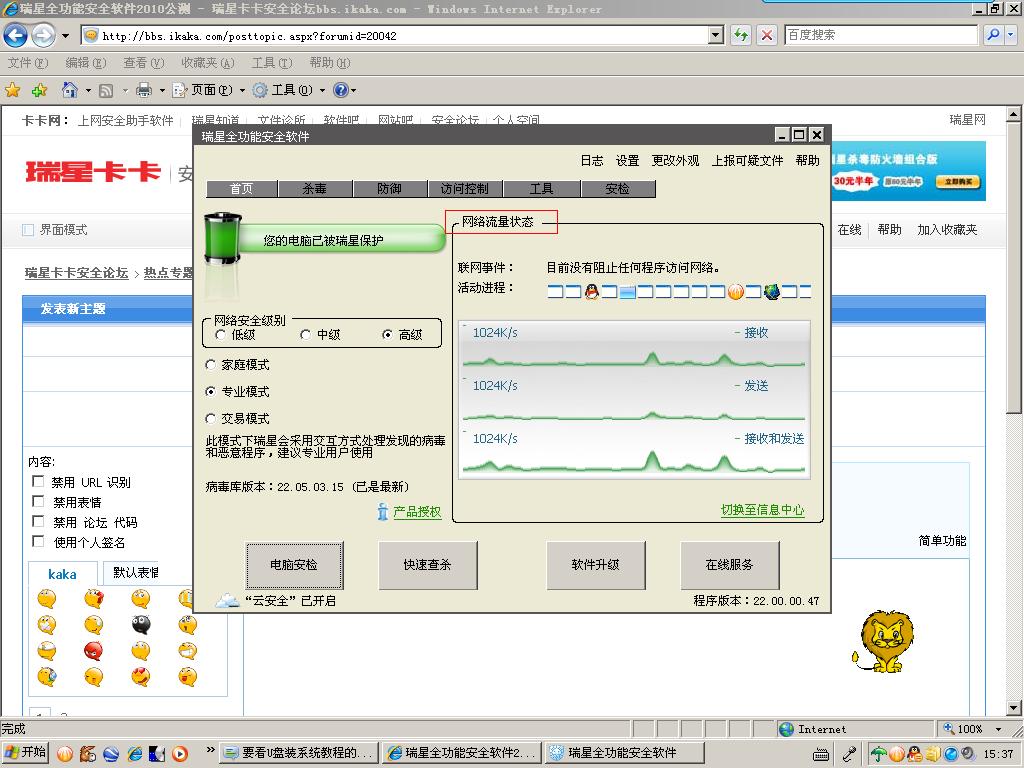This screenshot has width=1024, height=768.
Task: Click the QQ penguin icon in active processes
Action: coord(592,291)
